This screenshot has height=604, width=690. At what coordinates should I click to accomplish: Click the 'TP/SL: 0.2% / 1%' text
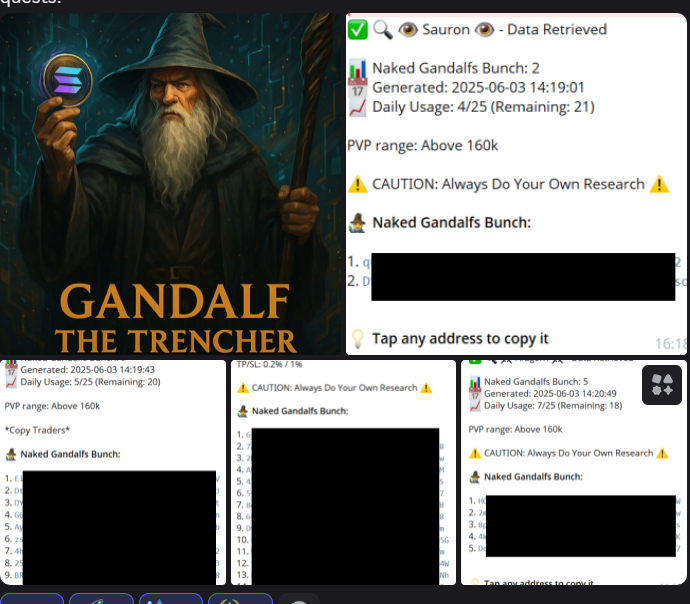pos(269,364)
